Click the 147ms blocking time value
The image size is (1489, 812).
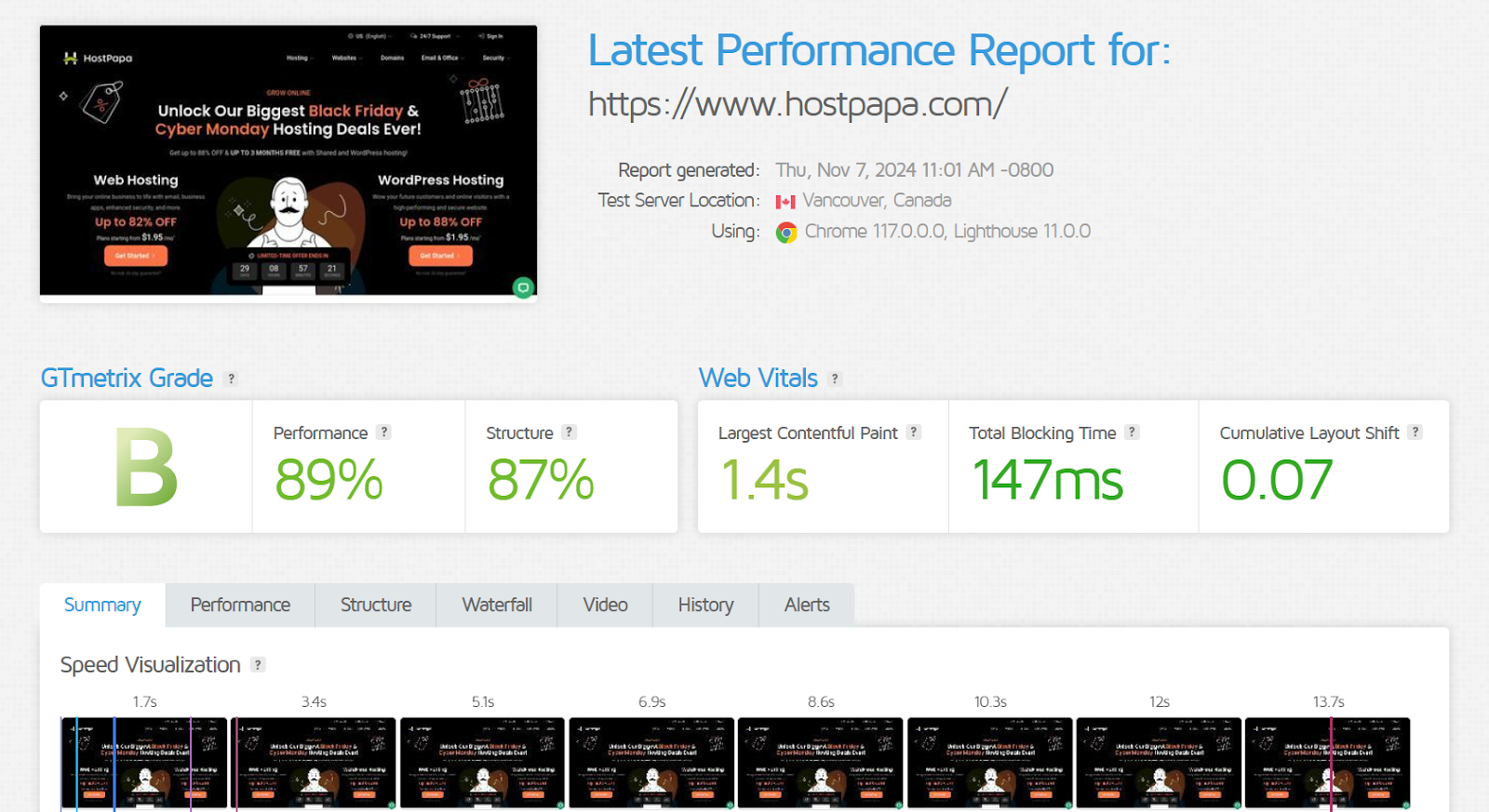coord(1048,480)
